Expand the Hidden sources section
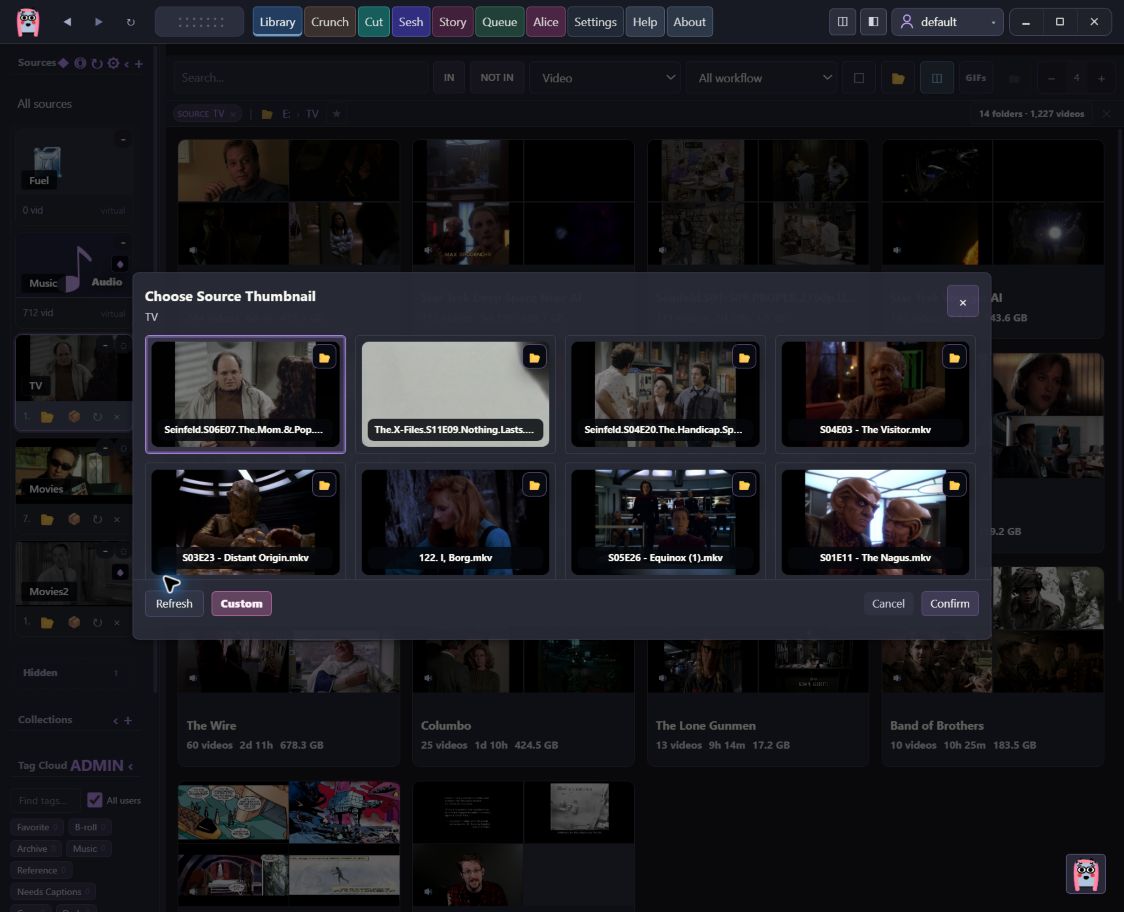 pyautogui.click(x=72, y=673)
